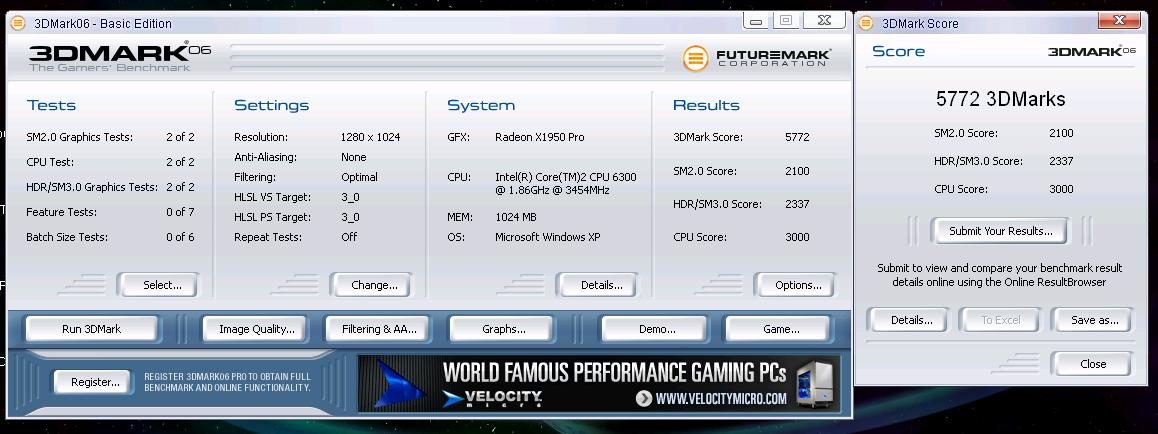Viewport: 1158px width, 434px height.
Task: Click 'CPU Score:' 3000 in the Score window
Action: (1061, 189)
